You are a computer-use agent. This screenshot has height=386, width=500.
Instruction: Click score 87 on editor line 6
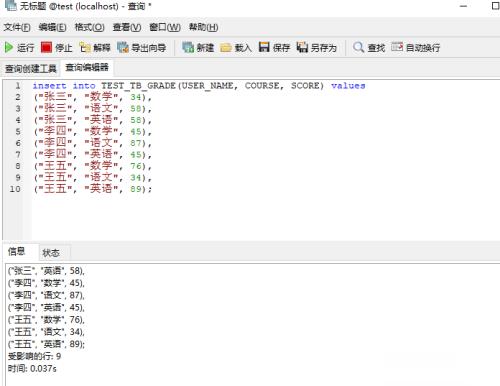click(136, 143)
